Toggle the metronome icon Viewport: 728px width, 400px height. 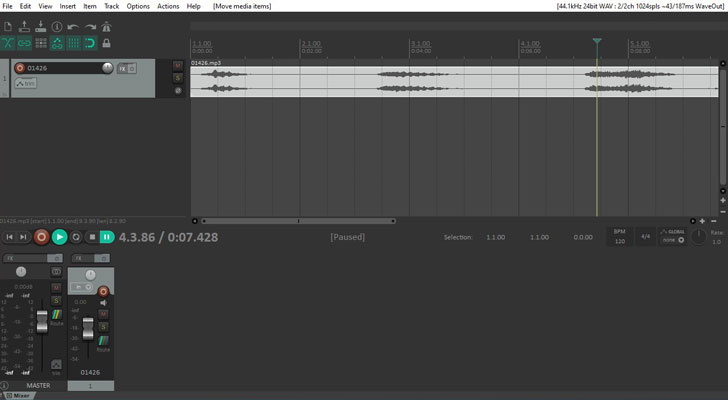click(106, 27)
